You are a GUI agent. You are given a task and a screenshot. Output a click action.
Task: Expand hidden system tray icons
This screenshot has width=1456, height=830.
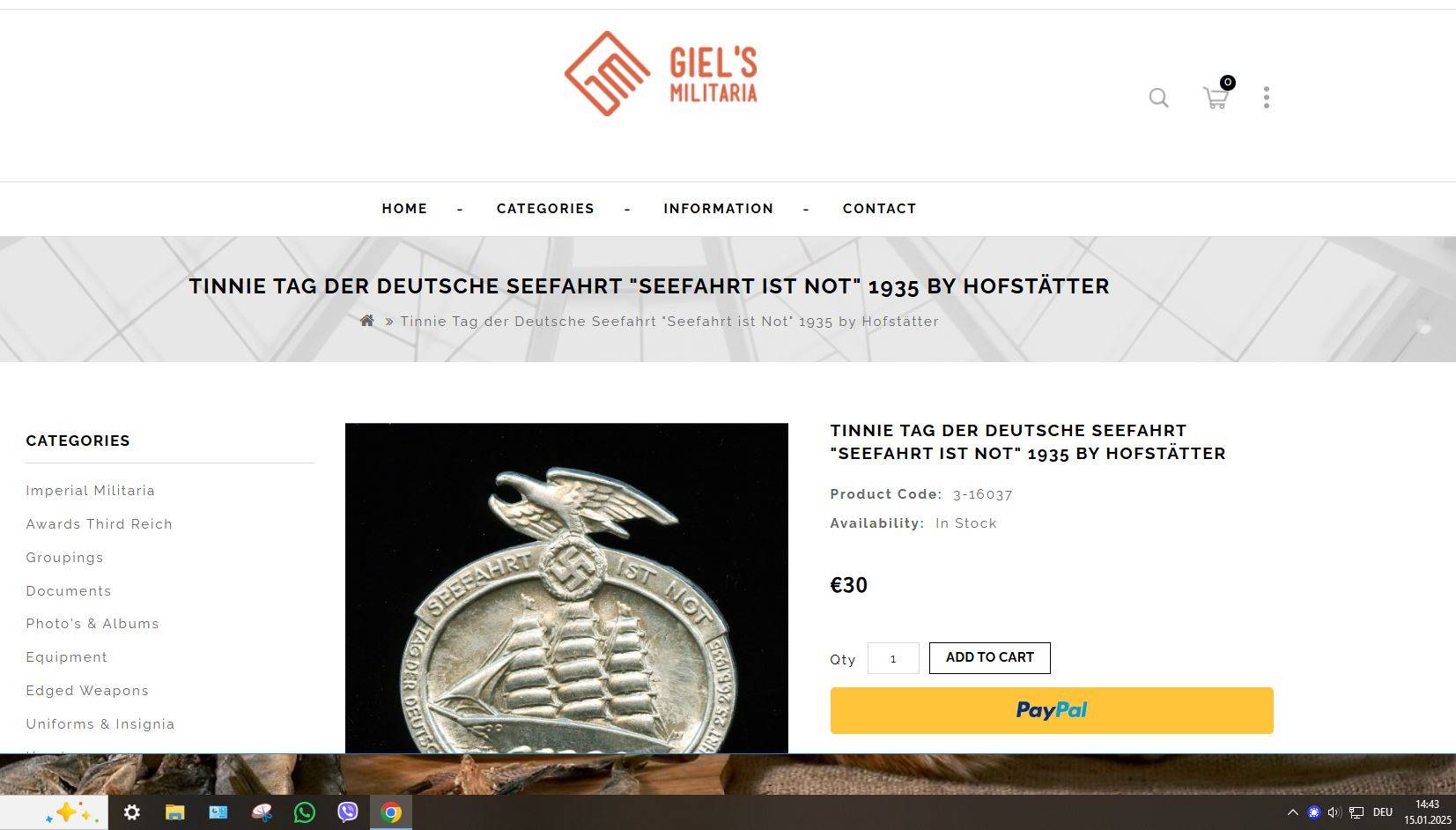1292,812
